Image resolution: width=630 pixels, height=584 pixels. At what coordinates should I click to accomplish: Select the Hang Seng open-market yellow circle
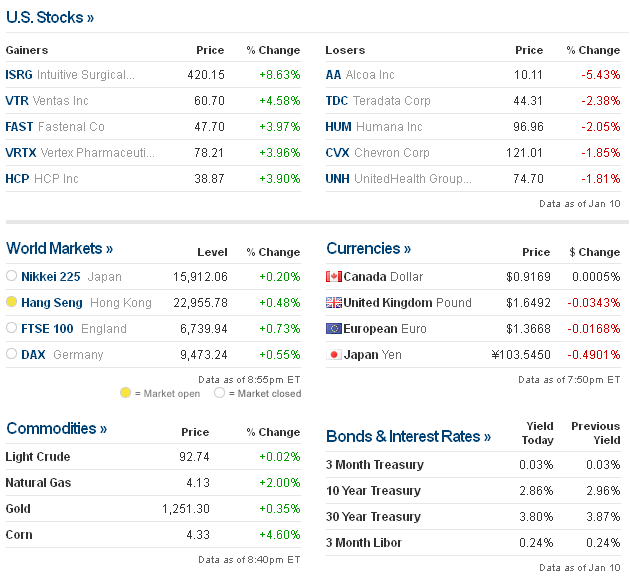12,302
